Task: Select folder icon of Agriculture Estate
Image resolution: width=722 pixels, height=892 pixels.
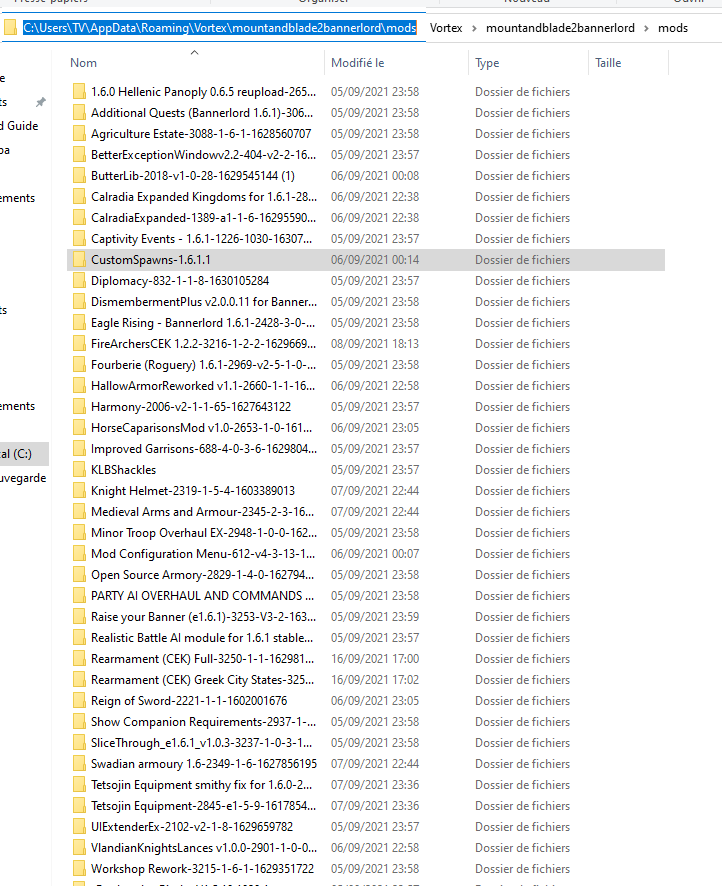Action: coord(79,134)
